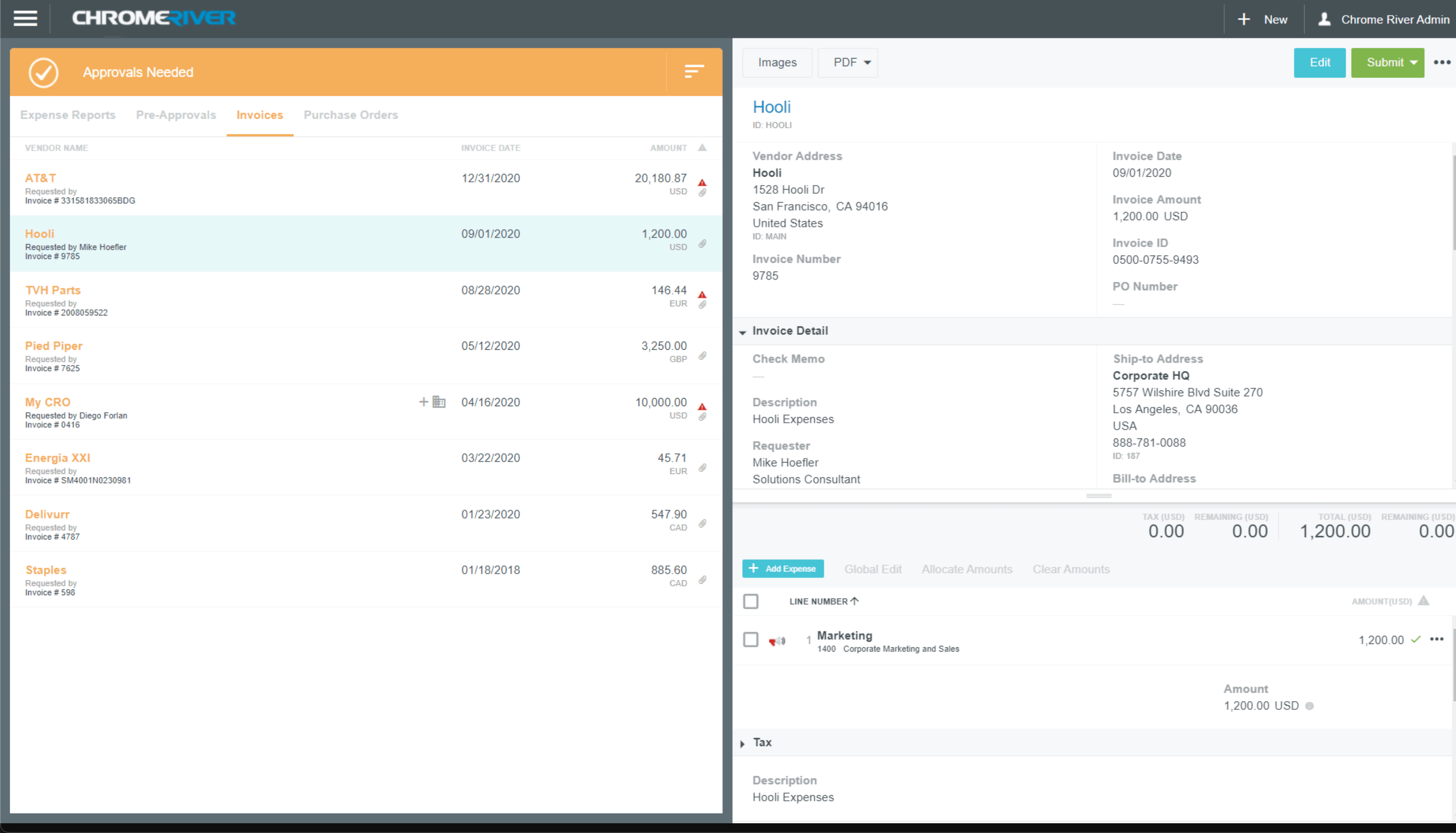Toggle the select-all line items checkbox
Screen dimensions: 1456x833
[750, 601]
